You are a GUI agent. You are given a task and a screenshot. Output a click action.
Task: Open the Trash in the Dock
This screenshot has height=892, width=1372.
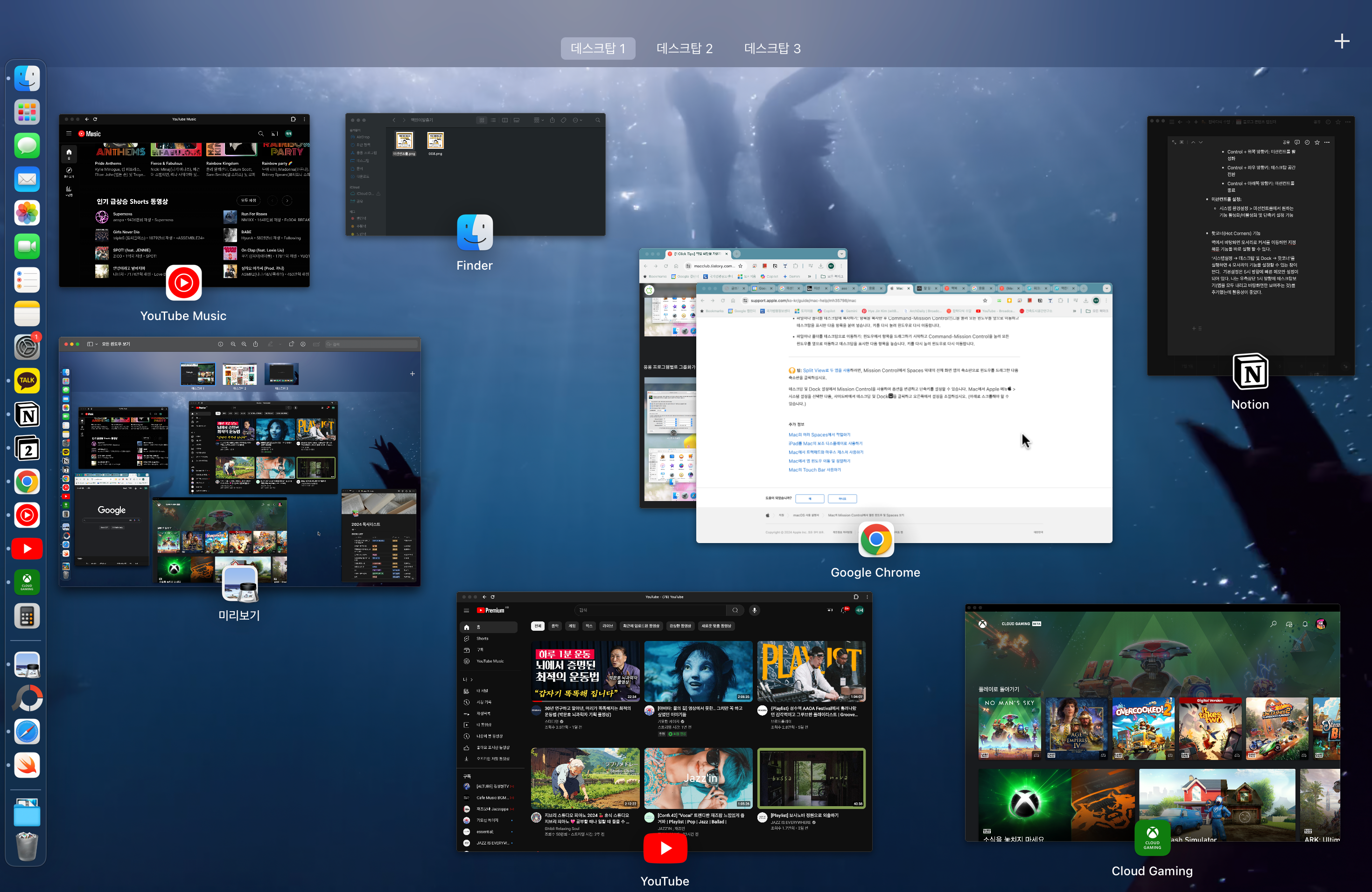pyautogui.click(x=27, y=846)
